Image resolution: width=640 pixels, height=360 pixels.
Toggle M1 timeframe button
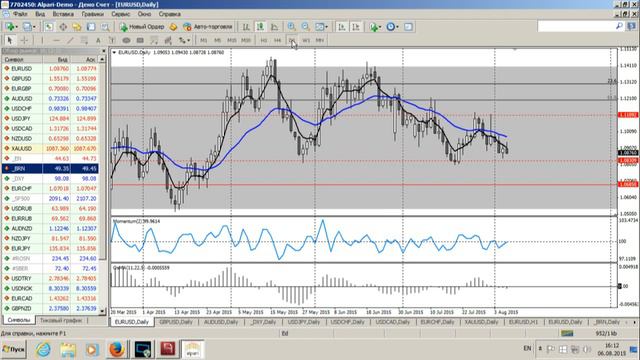pos(204,40)
